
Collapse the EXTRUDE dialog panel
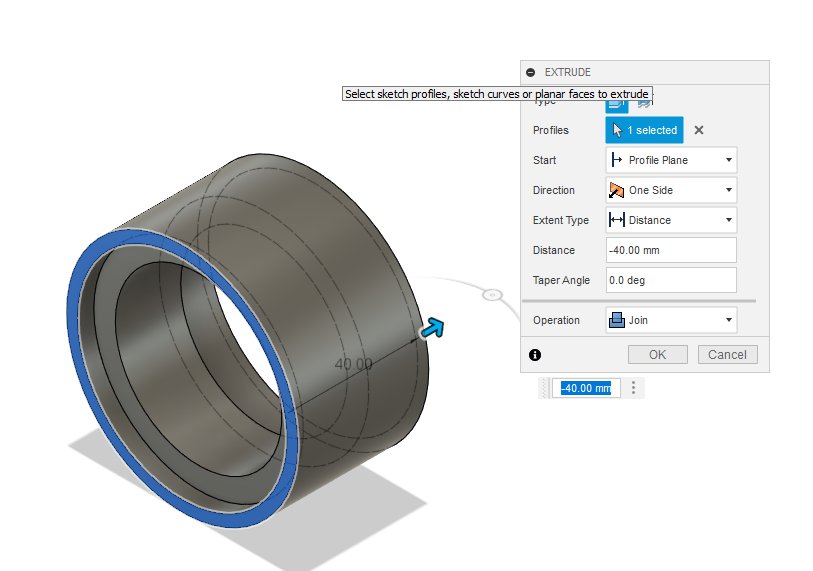[x=531, y=73]
